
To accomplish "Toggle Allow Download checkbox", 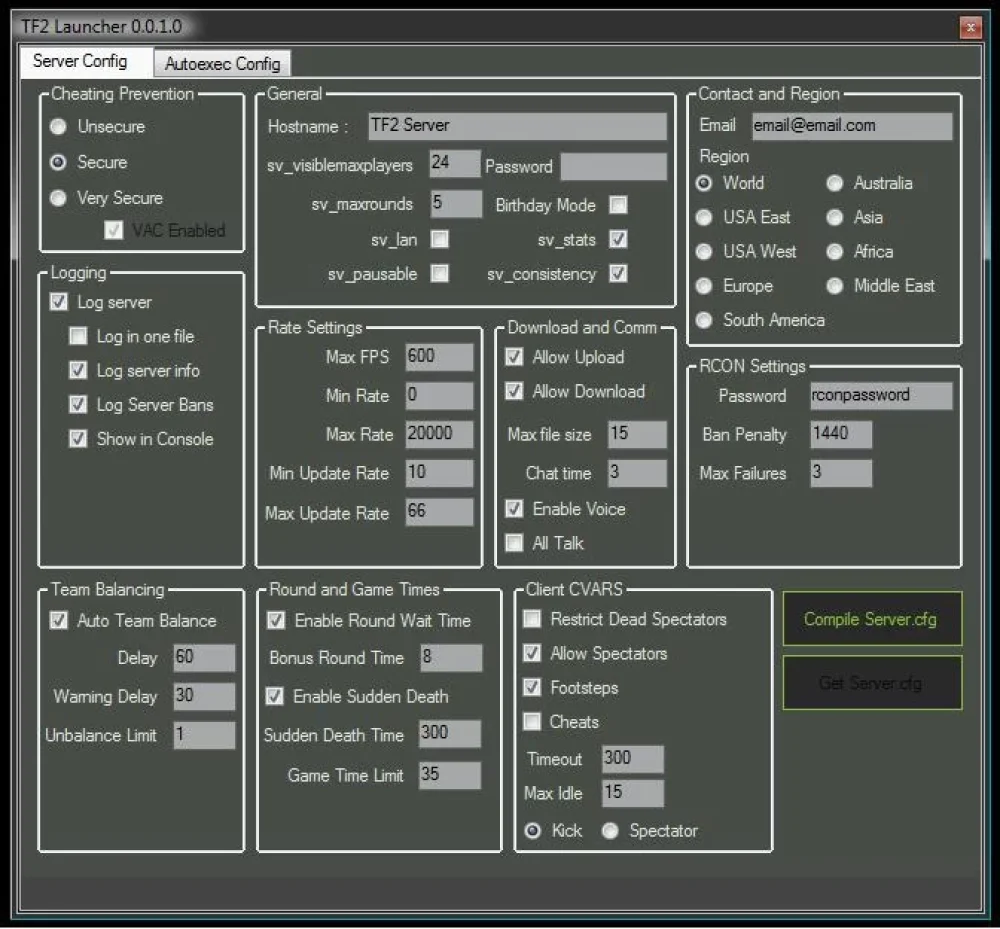I will 514,391.
